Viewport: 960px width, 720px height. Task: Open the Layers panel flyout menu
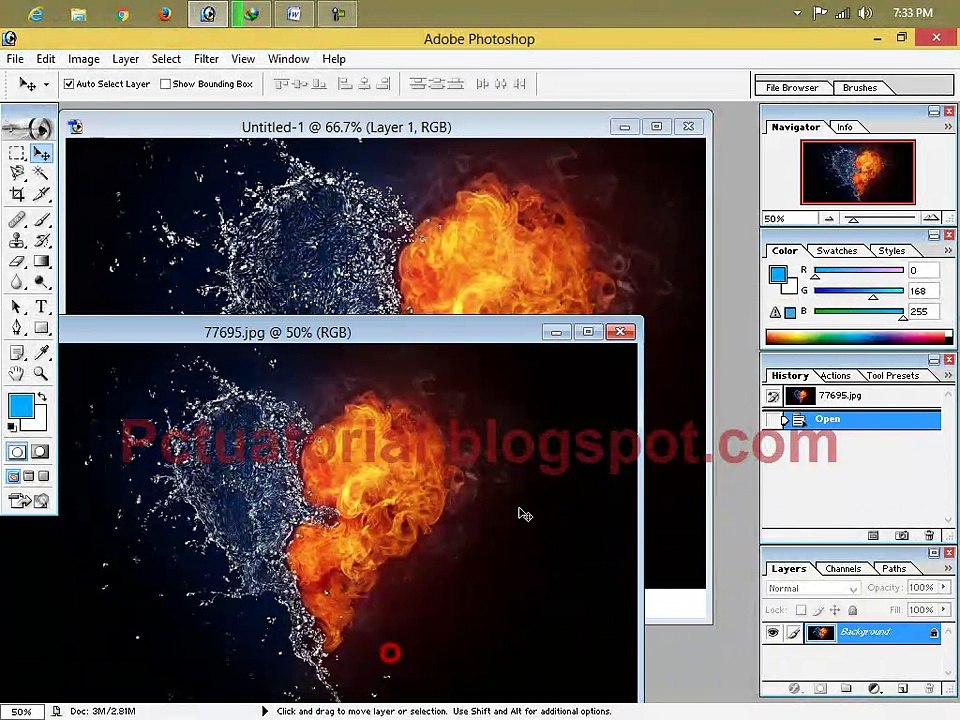[x=948, y=568]
